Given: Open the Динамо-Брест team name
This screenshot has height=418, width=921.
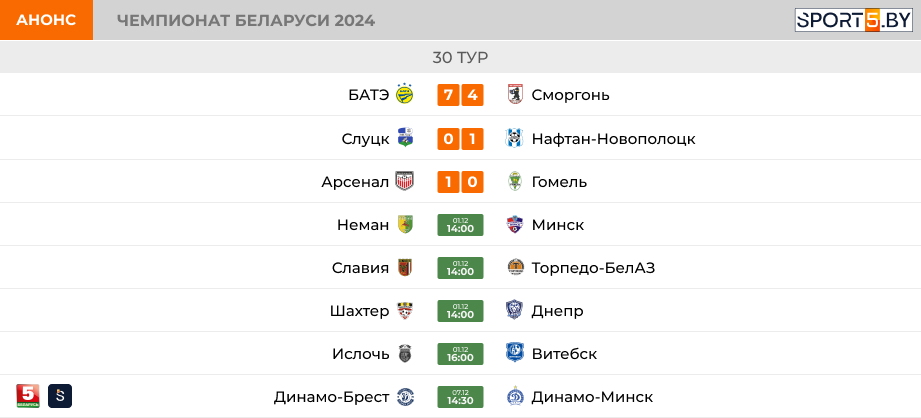Looking at the screenshot, I should click(331, 397).
